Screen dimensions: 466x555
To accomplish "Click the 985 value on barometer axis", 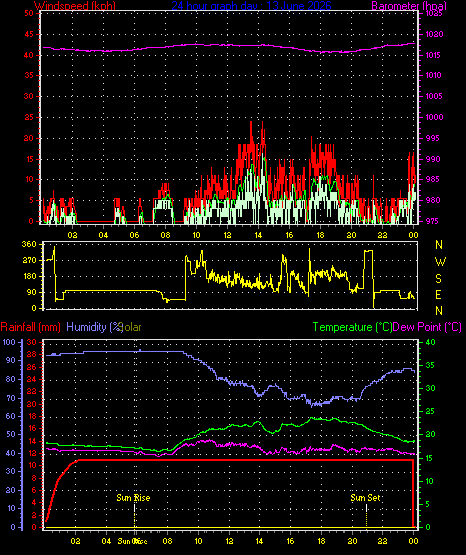I will (432, 179).
